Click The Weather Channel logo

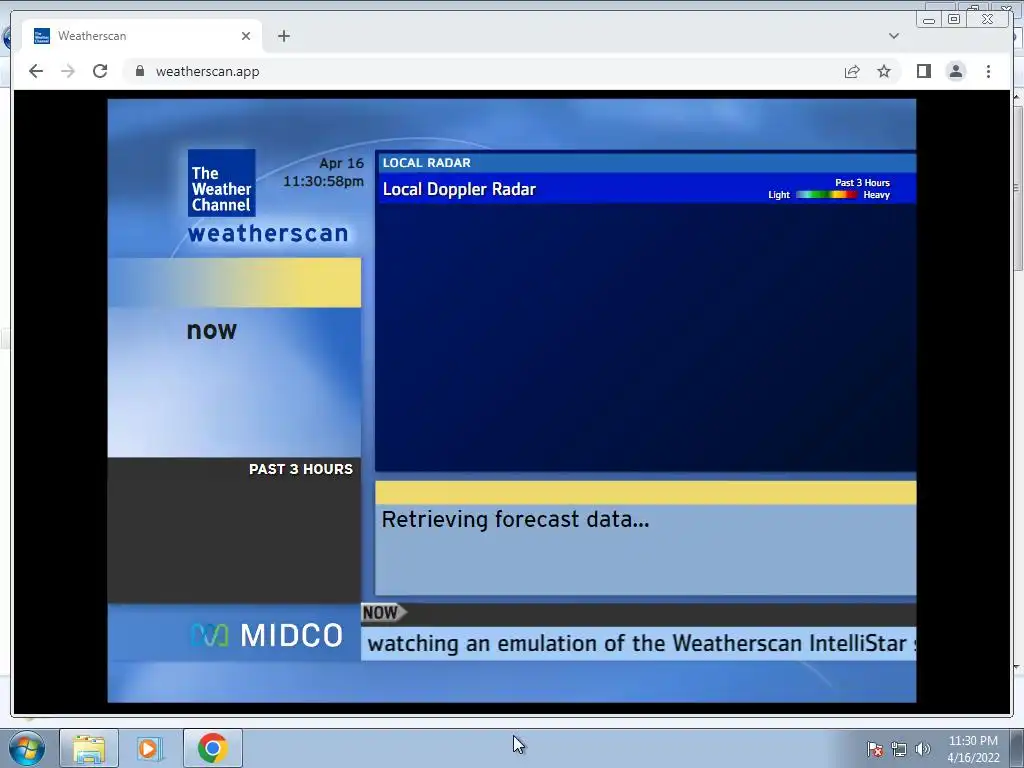tap(221, 183)
